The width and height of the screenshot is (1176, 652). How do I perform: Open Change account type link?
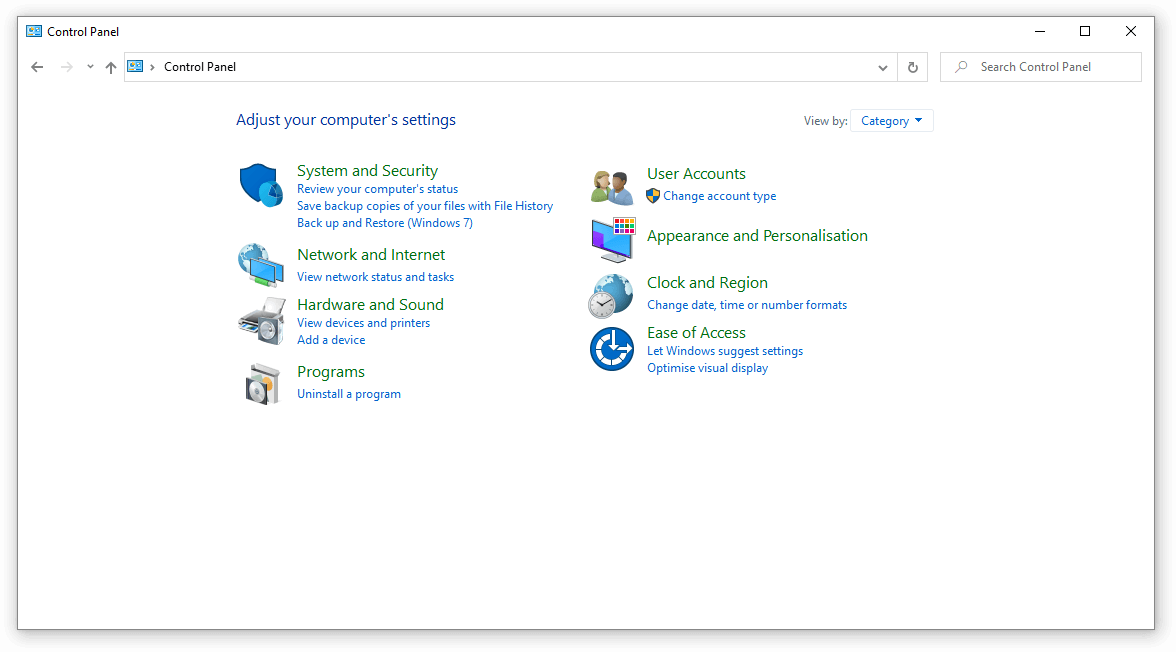tap(719, 196)
